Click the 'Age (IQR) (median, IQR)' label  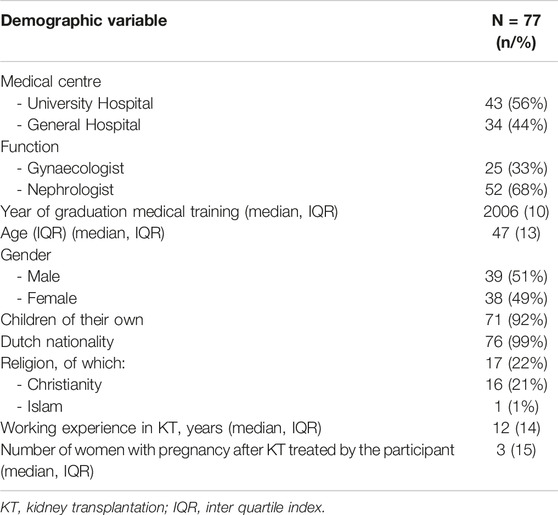pos(83,233)
